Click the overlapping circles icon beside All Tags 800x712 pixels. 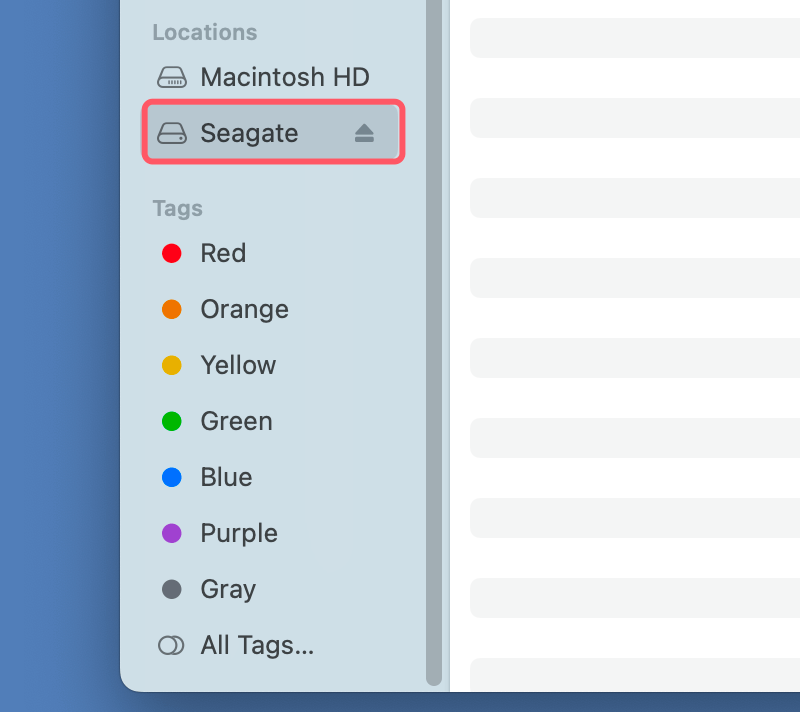[171, 645]
